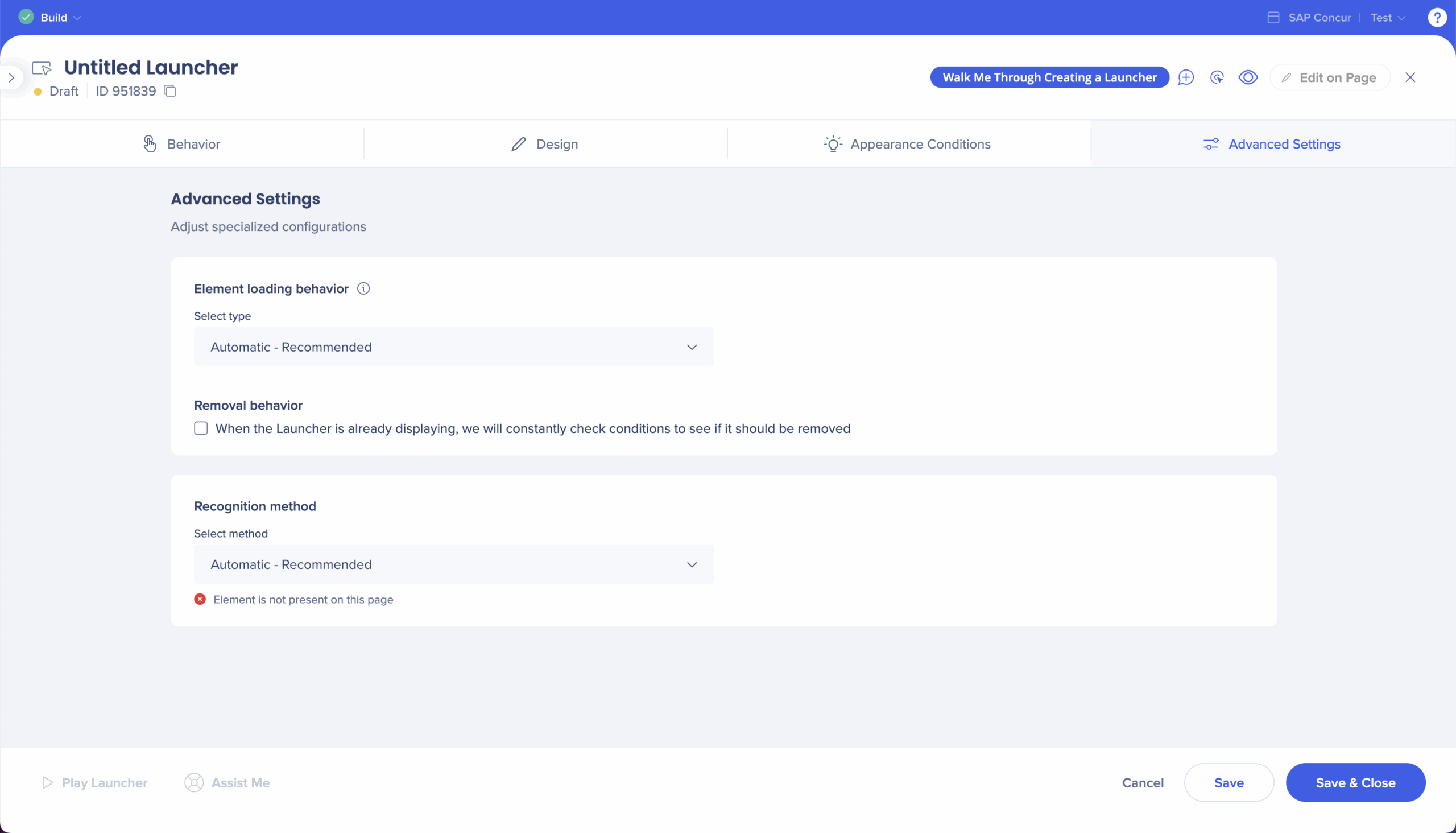Click the Save & Close button
Screen dimensions: 1456x833
(1355, 782)
